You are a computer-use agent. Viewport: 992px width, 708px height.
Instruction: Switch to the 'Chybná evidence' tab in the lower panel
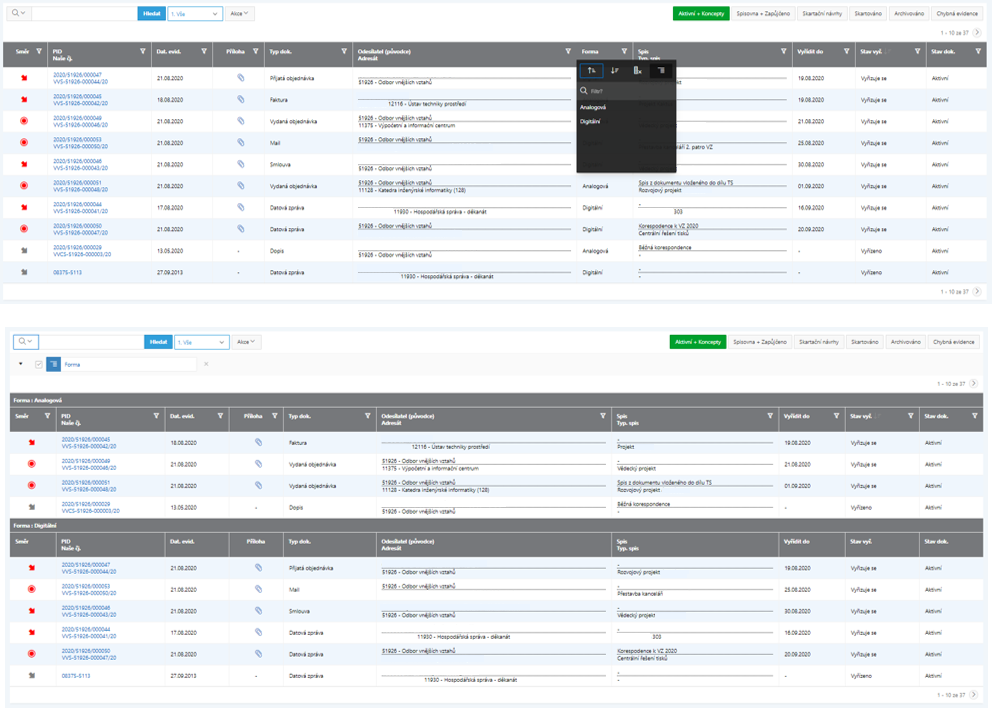(x=954, y=342)
